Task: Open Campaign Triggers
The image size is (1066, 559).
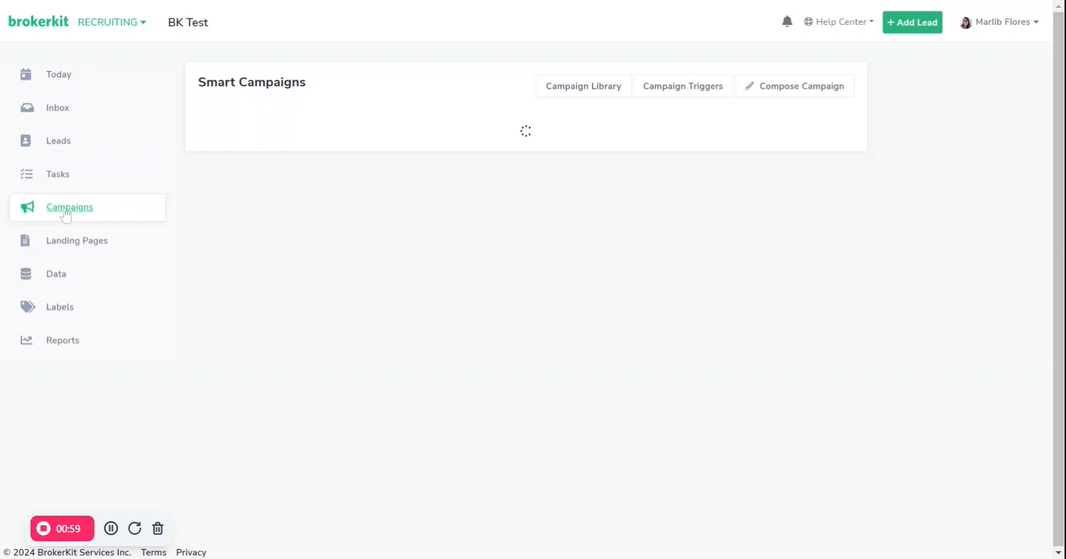Action: (683, 86)
